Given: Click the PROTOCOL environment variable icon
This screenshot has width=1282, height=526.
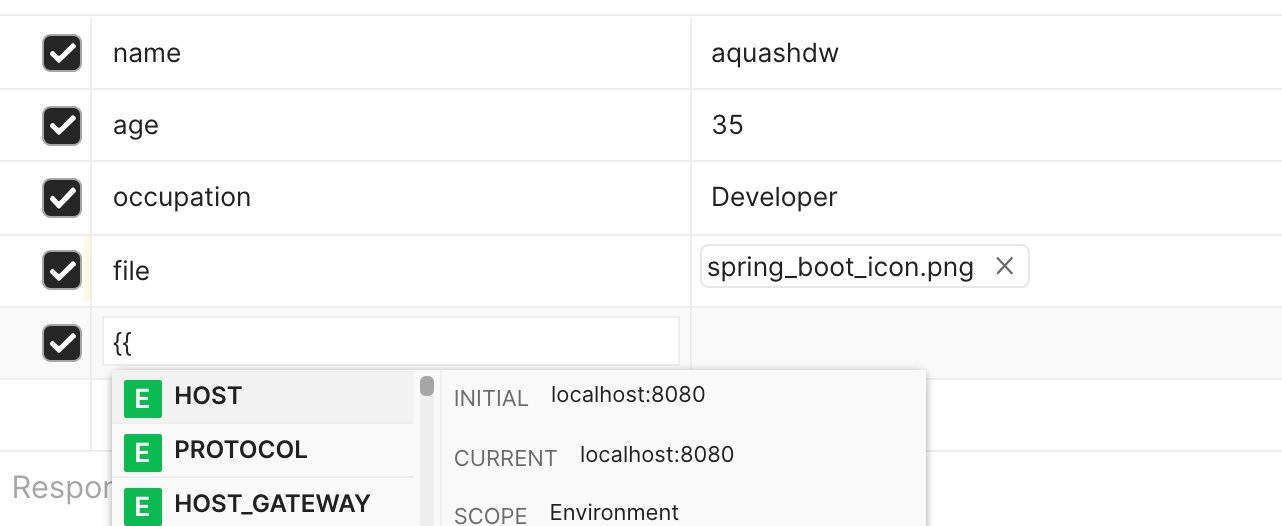Looking at the screenshot, I should (x=142, y=451).
